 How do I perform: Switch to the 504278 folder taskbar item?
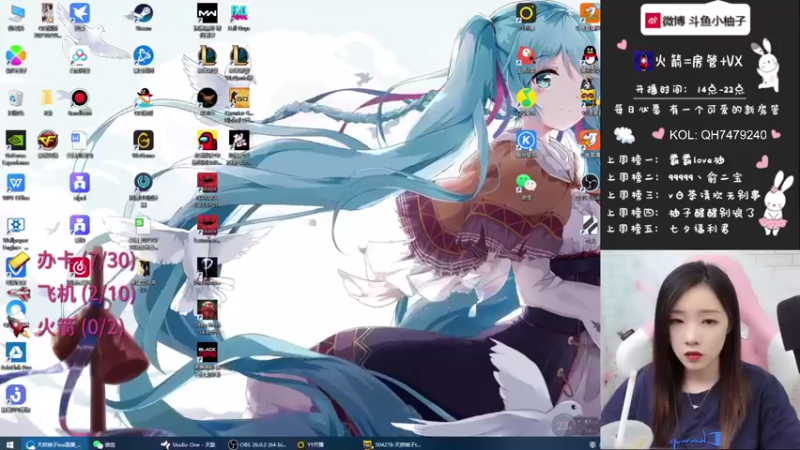tap(393, 445)
